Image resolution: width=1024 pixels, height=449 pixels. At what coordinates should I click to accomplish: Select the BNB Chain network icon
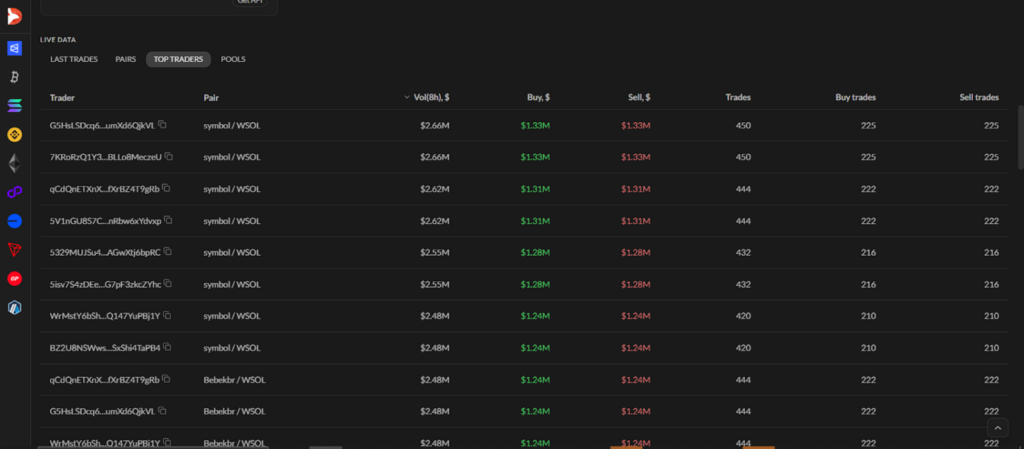pyautogui.click(x=14, y=134)
